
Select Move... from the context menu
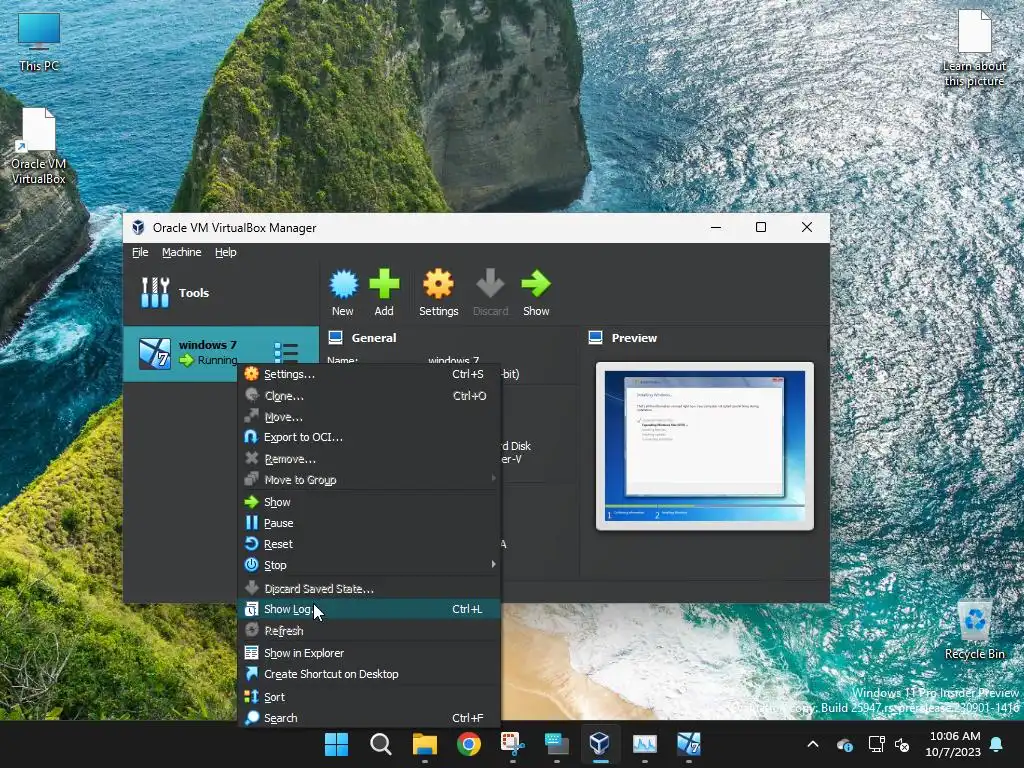coord(370,417)
